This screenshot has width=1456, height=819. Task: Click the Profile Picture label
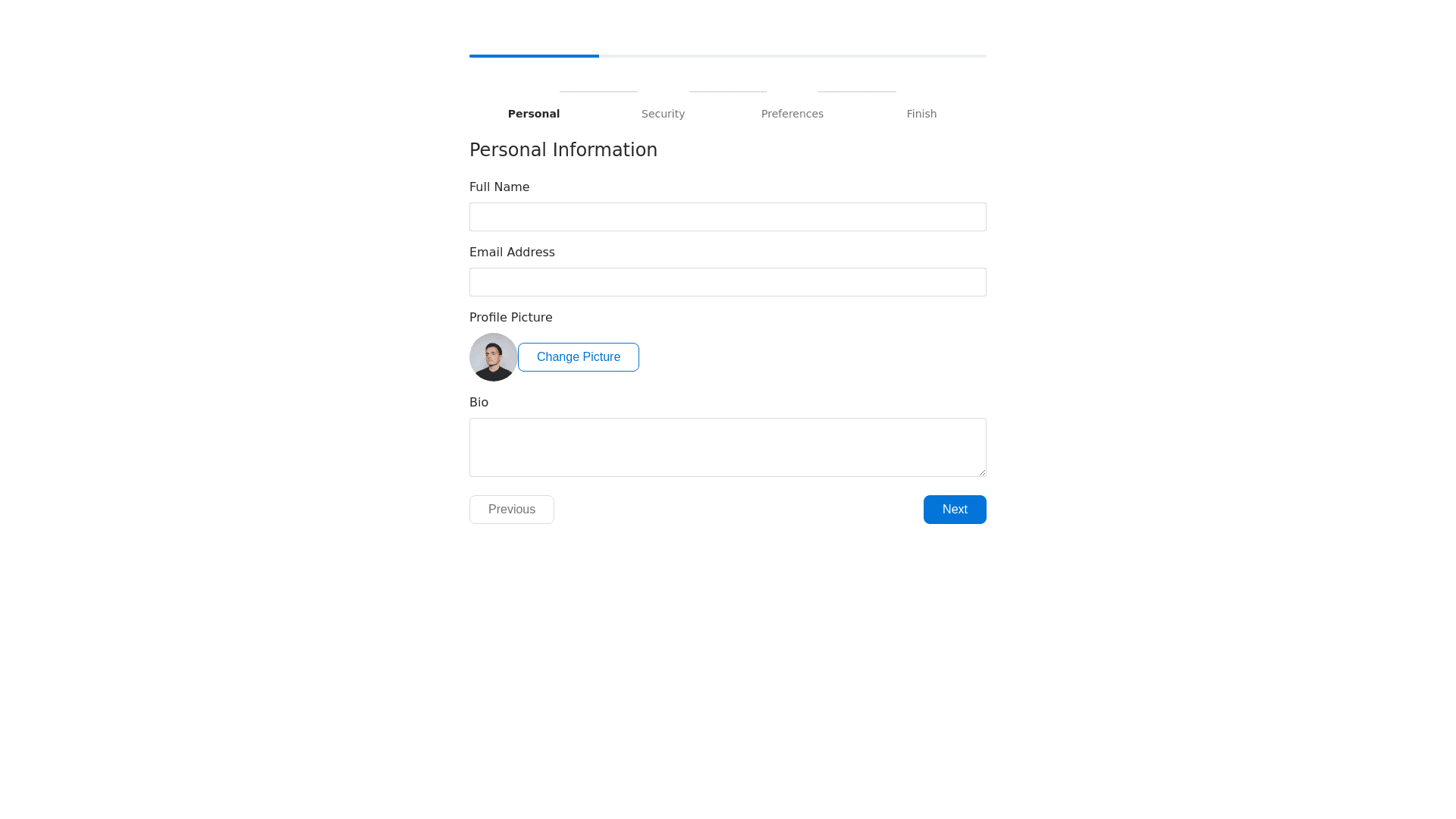tap(510, 318)
